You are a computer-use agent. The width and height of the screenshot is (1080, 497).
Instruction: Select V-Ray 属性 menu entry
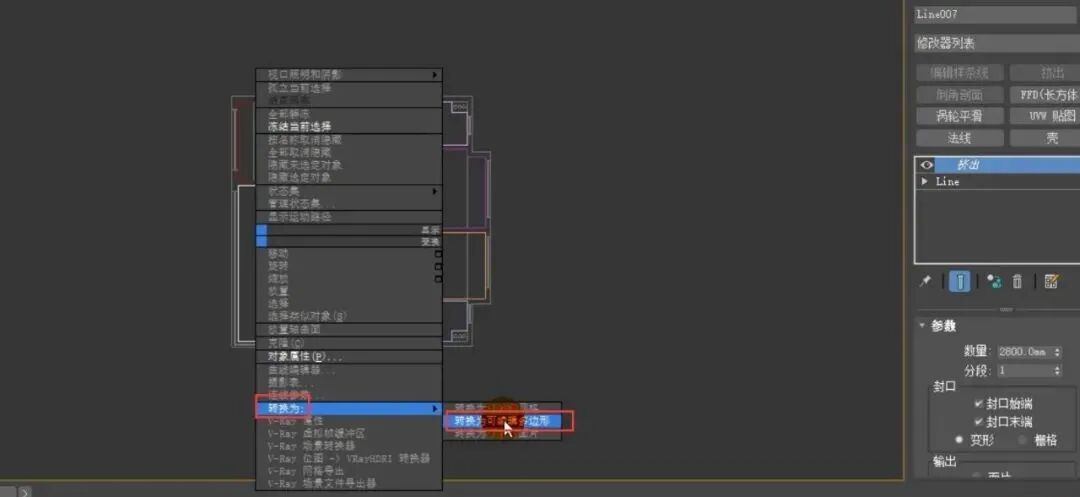click(x=349, y=421)
